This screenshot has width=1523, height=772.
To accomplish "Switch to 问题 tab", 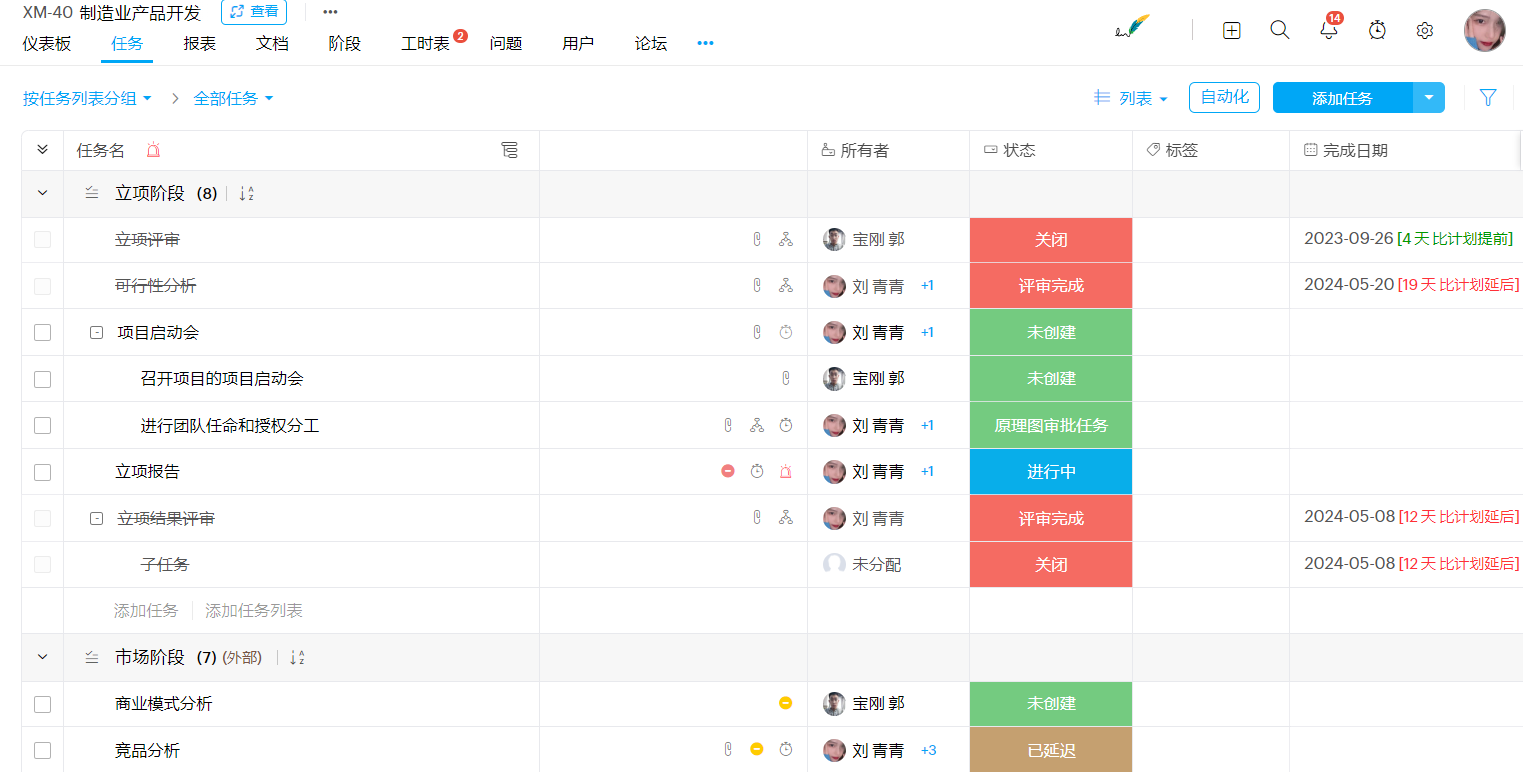I will point(506,44).
